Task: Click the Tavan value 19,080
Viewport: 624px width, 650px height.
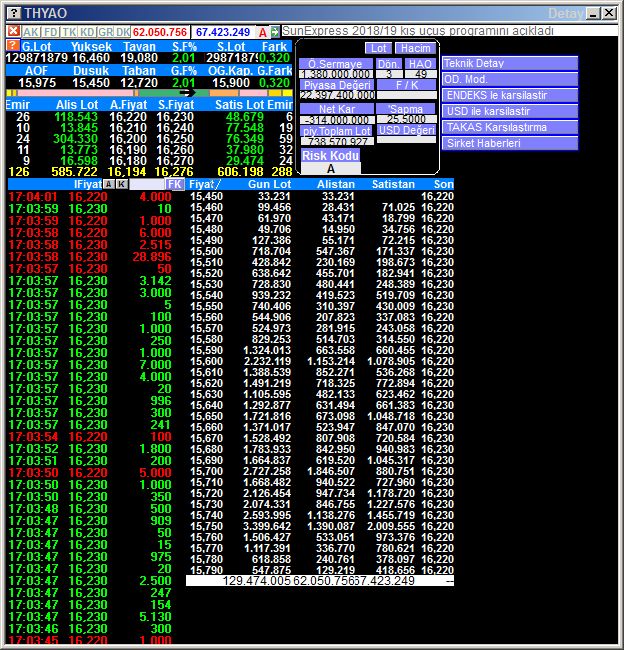Action: (139, 58)
